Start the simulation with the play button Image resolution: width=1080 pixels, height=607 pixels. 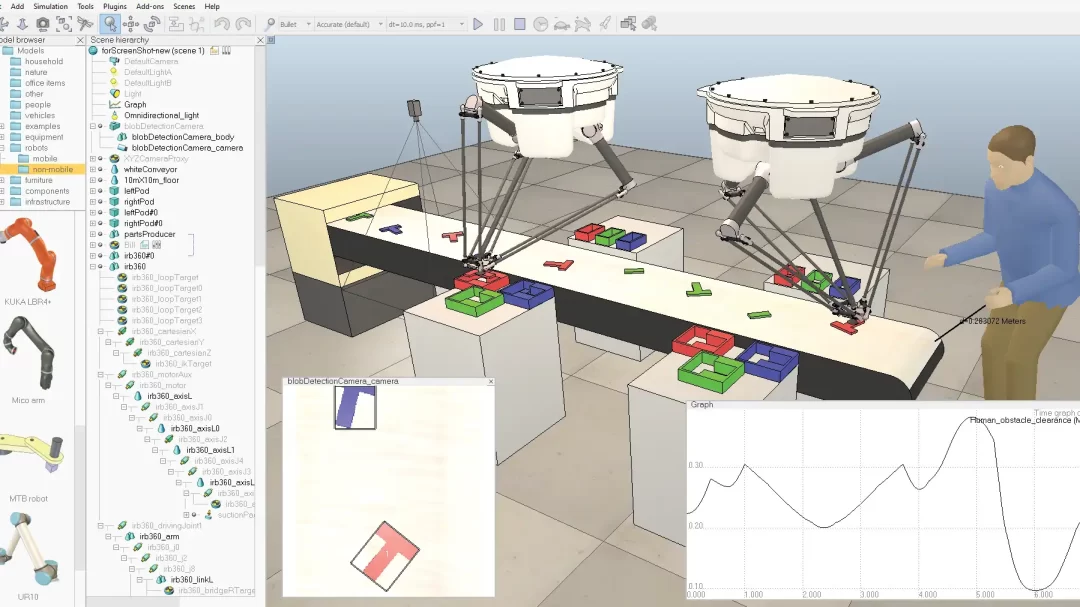[x=478, y=24]
